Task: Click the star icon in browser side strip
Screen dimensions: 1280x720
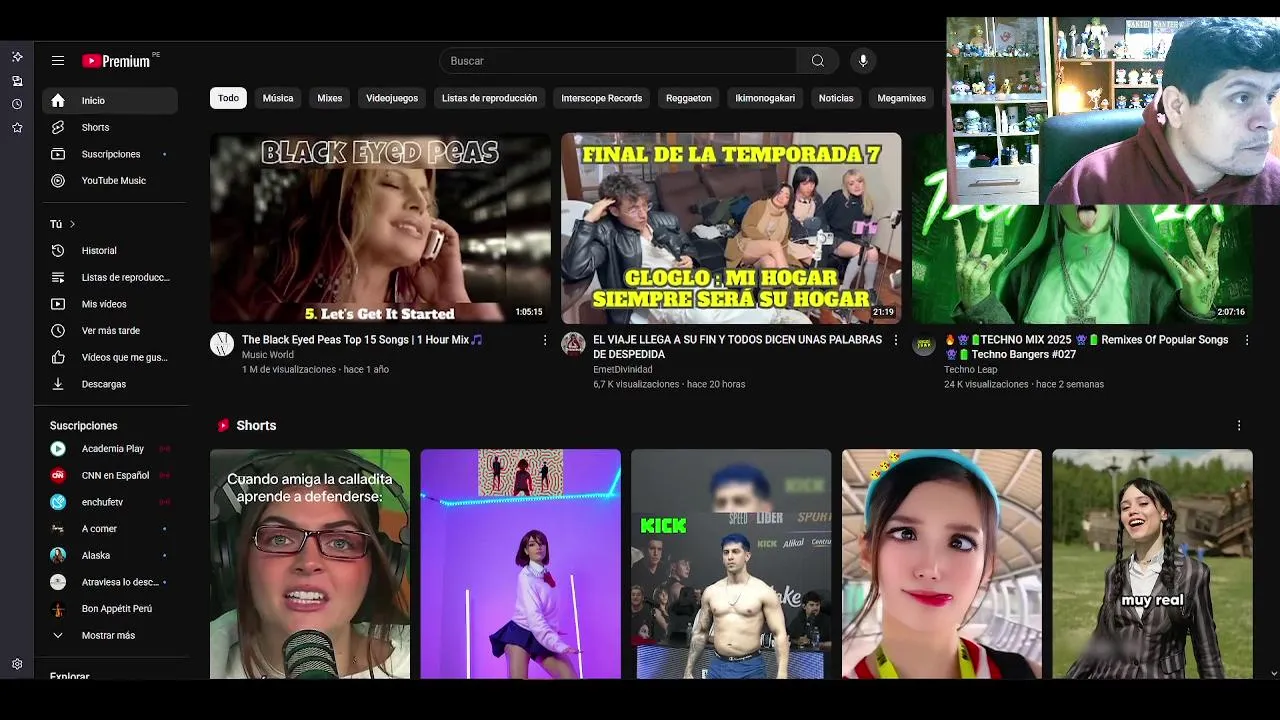Action: (x=17, y=128)
